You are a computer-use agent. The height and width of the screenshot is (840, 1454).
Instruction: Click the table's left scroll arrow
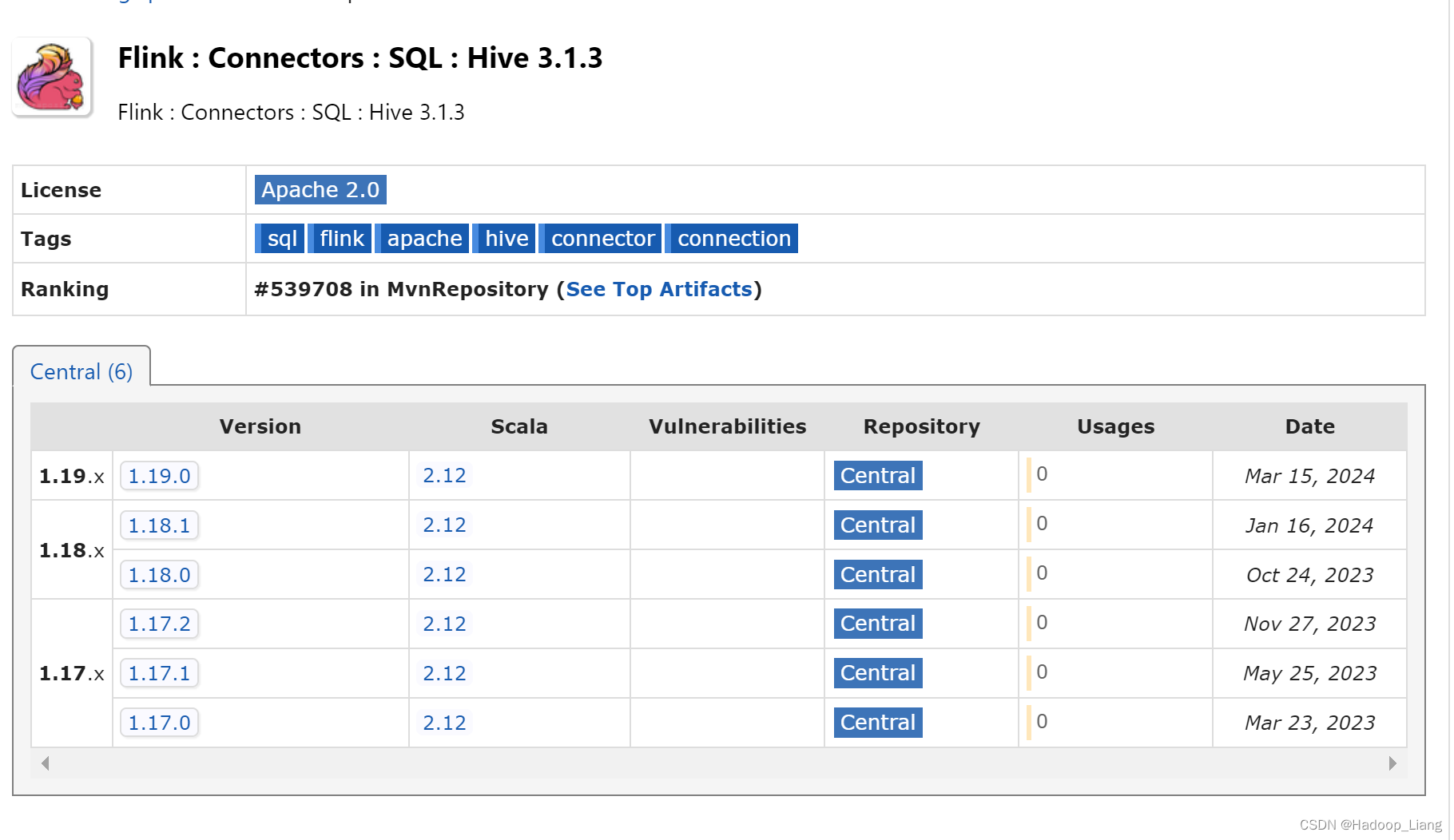click(46, 763)
